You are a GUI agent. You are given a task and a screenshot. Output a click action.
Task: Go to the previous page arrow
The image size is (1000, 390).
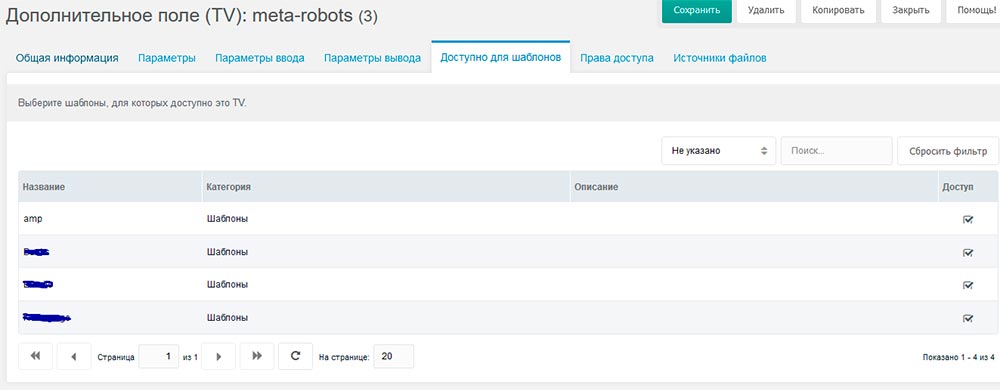74,356
